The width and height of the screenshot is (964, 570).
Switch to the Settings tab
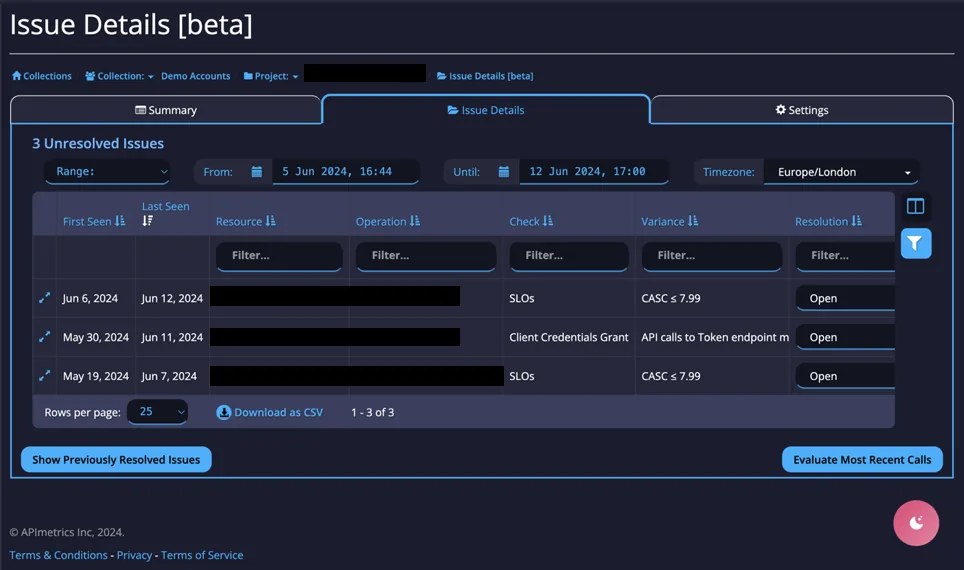pos(802,110)
